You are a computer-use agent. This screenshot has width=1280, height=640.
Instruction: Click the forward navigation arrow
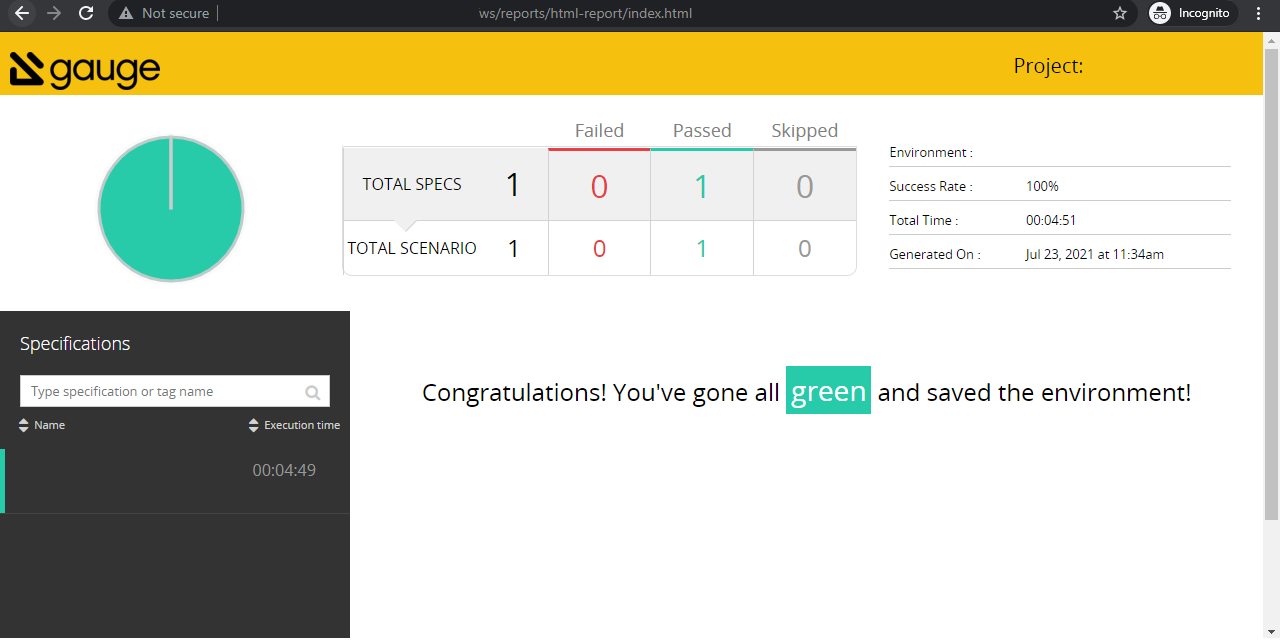click(x=54, y=14)
